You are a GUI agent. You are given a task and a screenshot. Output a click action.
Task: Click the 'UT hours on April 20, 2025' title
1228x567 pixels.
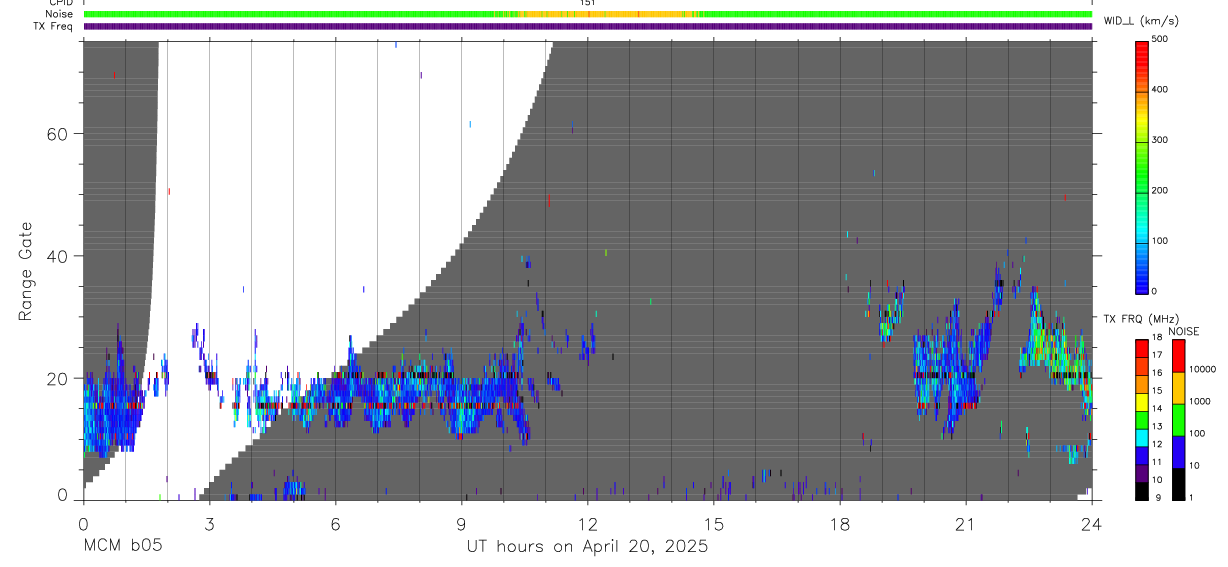[x=587, y=546]
